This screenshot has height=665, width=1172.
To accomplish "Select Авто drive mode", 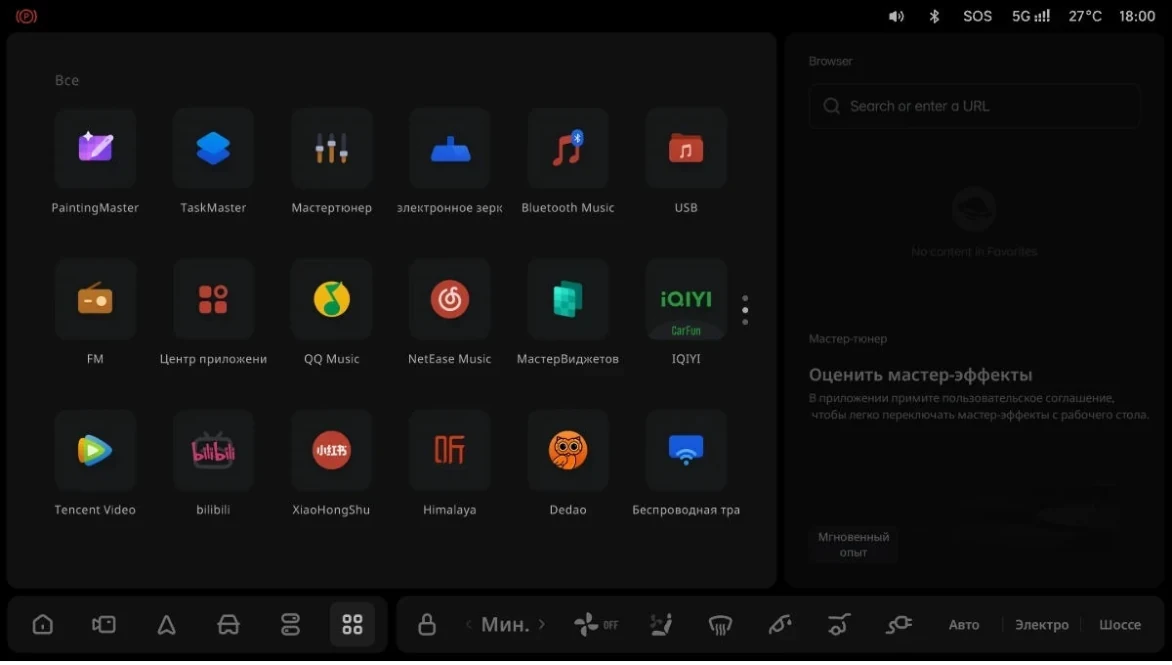I will coord(963,625).
